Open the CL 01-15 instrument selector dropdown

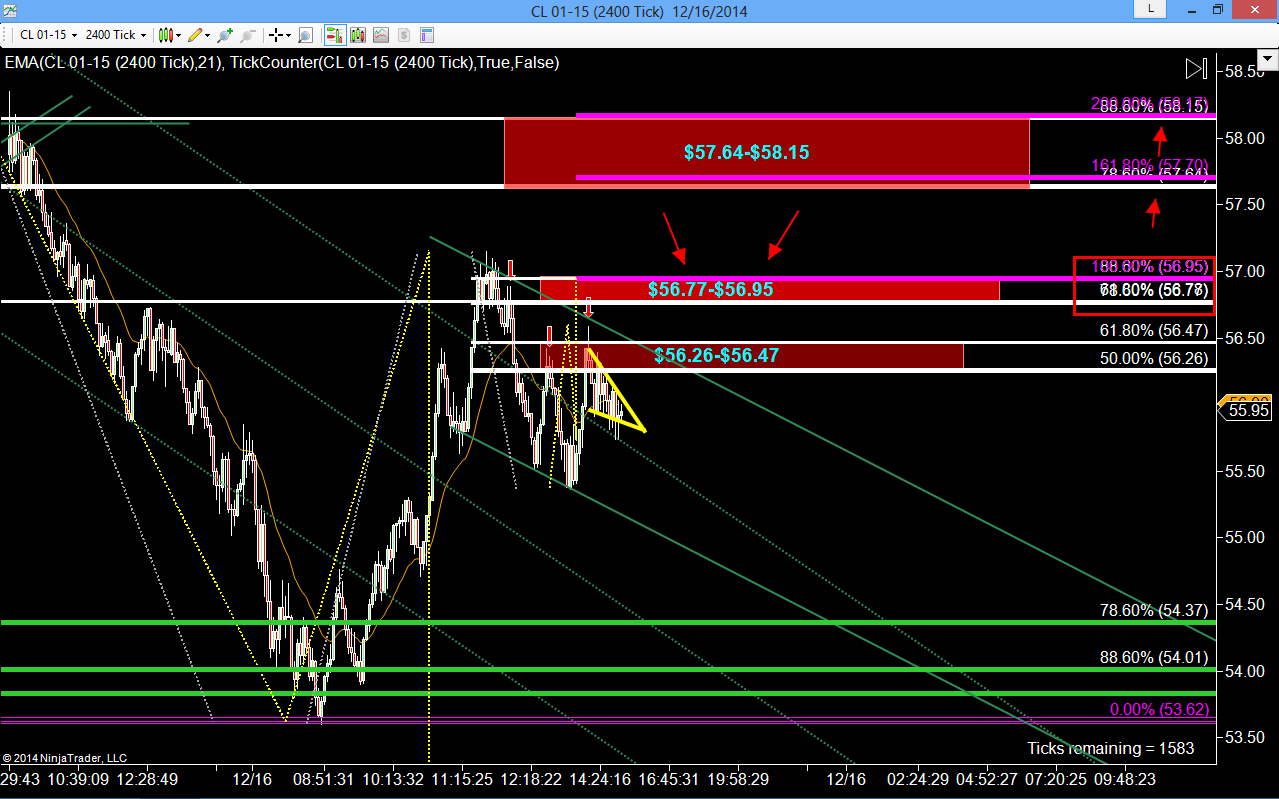click(47, 35)
